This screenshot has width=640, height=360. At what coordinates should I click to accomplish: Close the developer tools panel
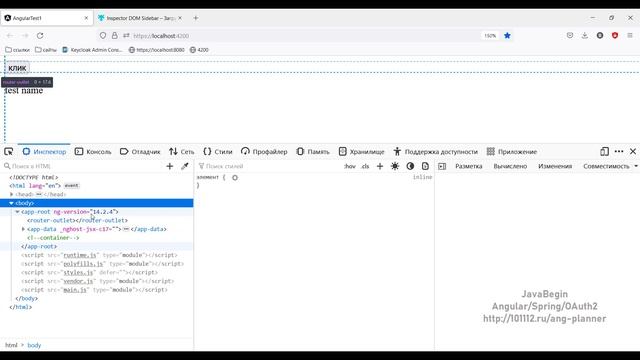633,151
